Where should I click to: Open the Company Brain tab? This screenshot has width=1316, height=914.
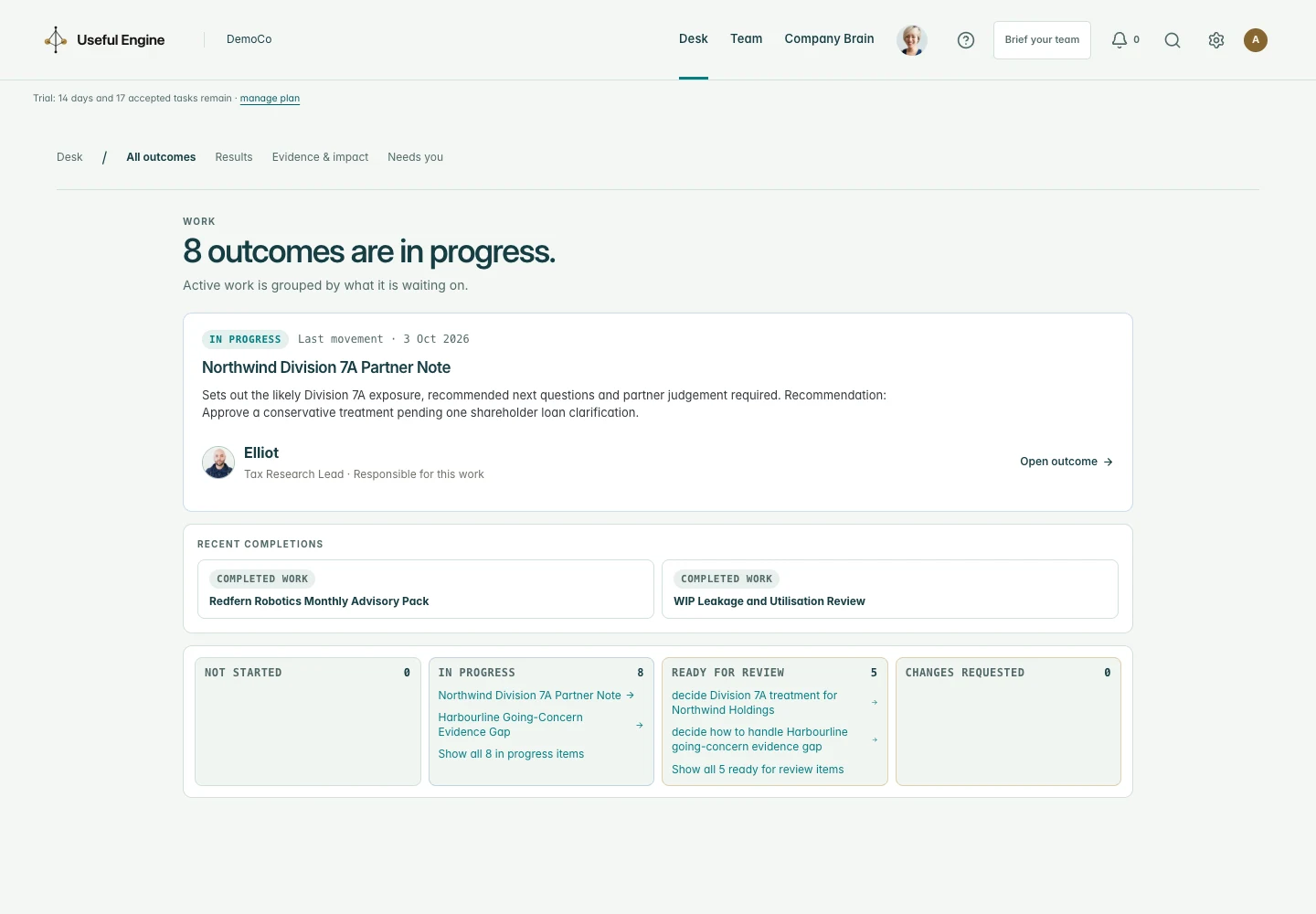click(x=829, y=39)
